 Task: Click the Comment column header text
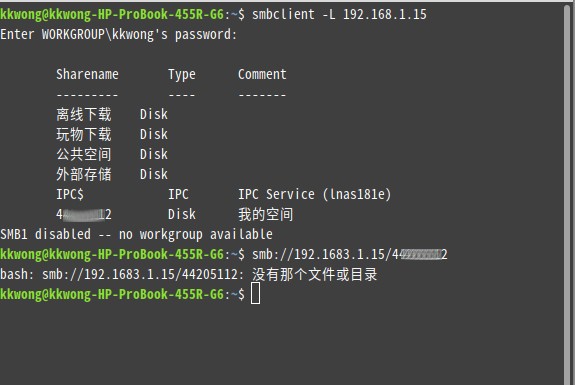click(262, 74)
